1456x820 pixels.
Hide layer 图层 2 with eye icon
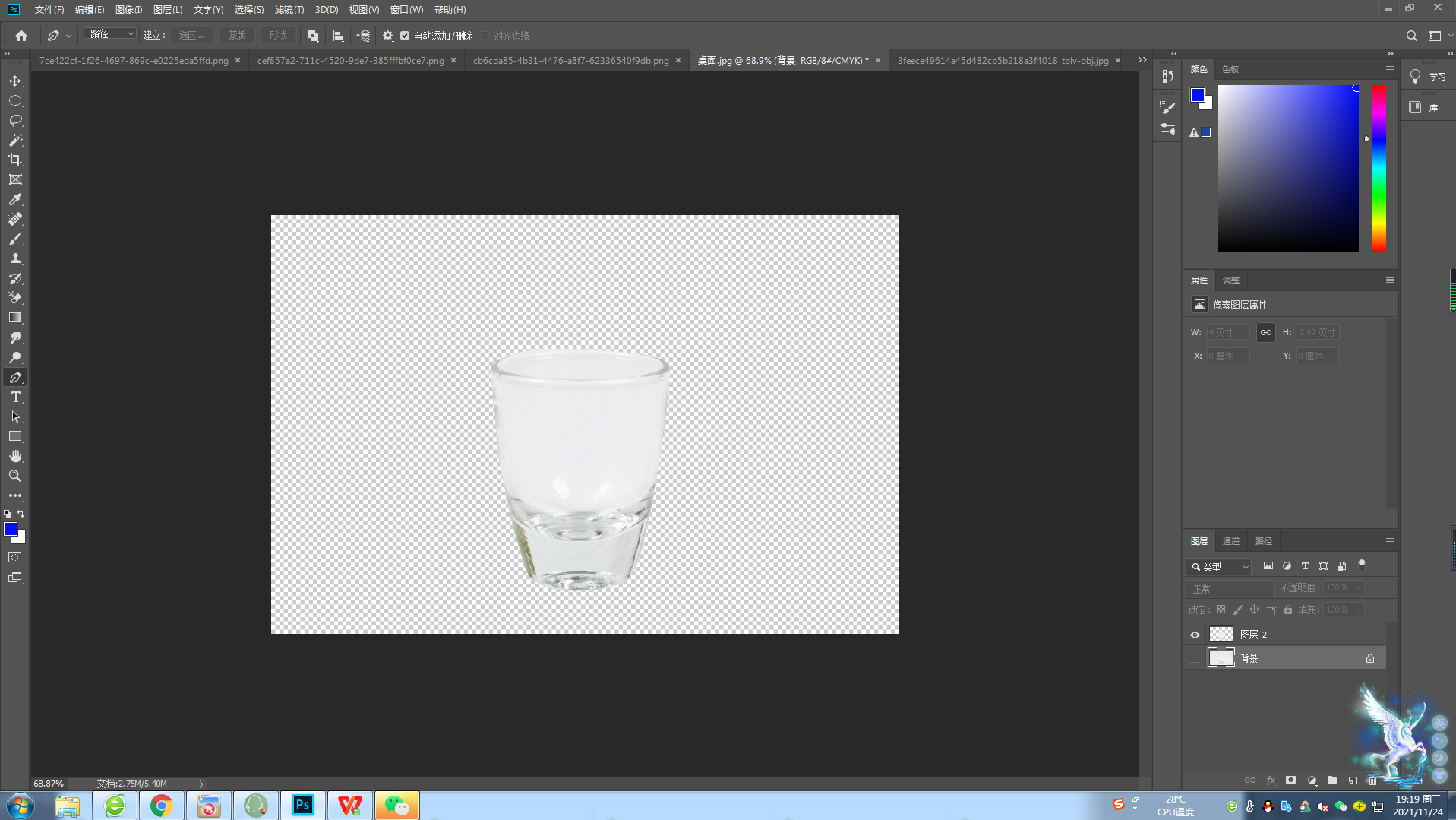coord(1195,635)
